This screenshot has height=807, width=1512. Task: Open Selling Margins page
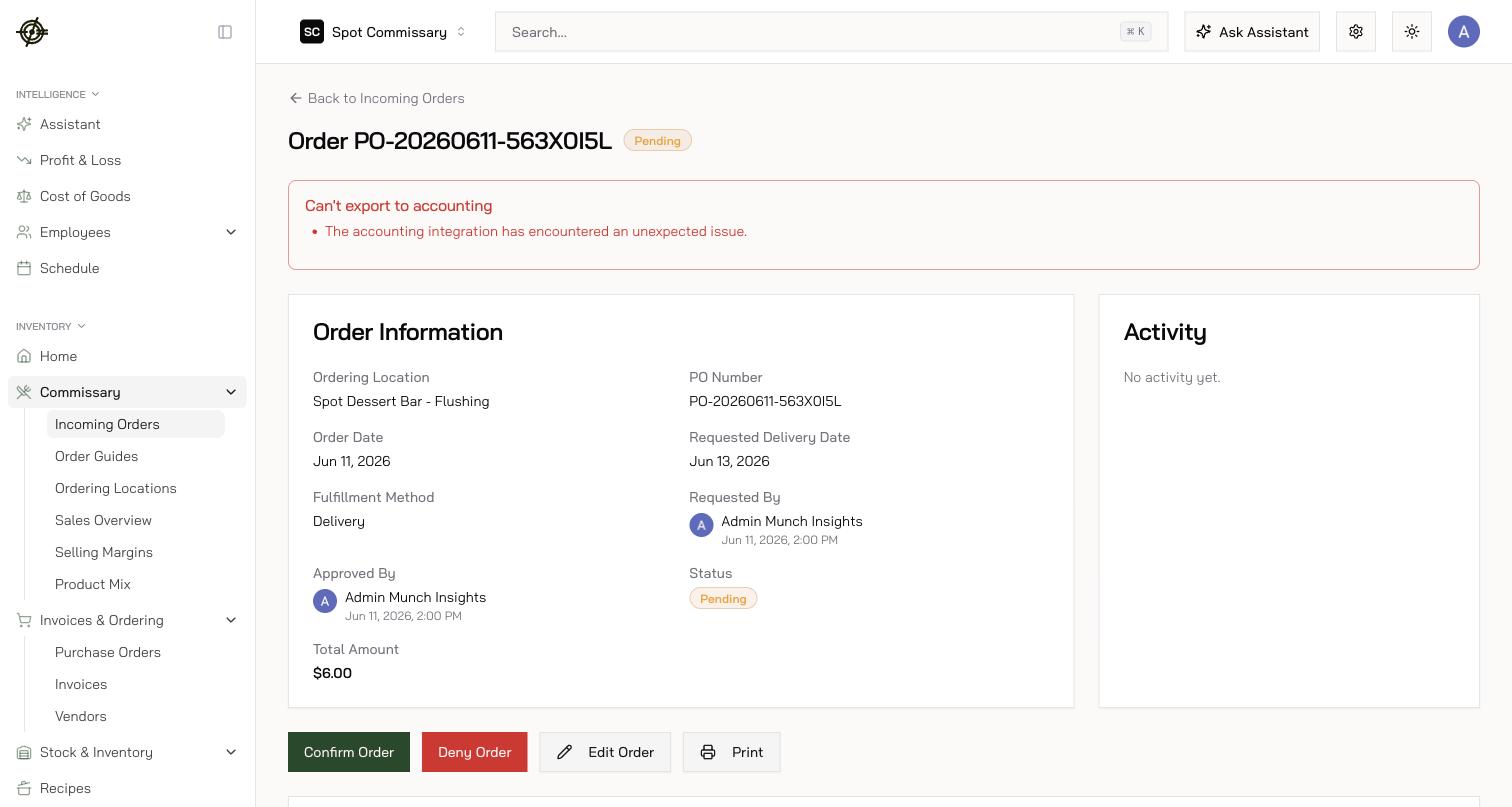(103, 552)
